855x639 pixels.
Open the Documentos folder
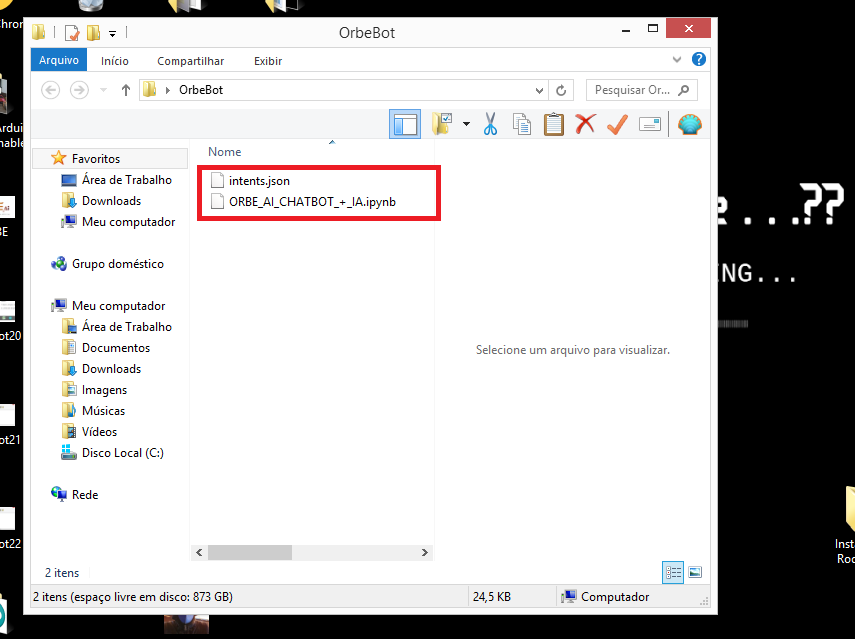tap(116, 348)
